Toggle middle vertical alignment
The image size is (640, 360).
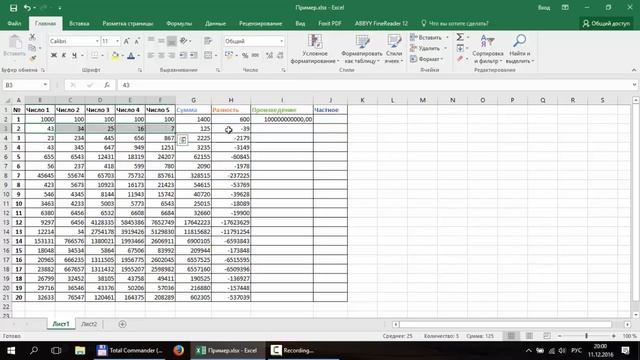(161, 40)
